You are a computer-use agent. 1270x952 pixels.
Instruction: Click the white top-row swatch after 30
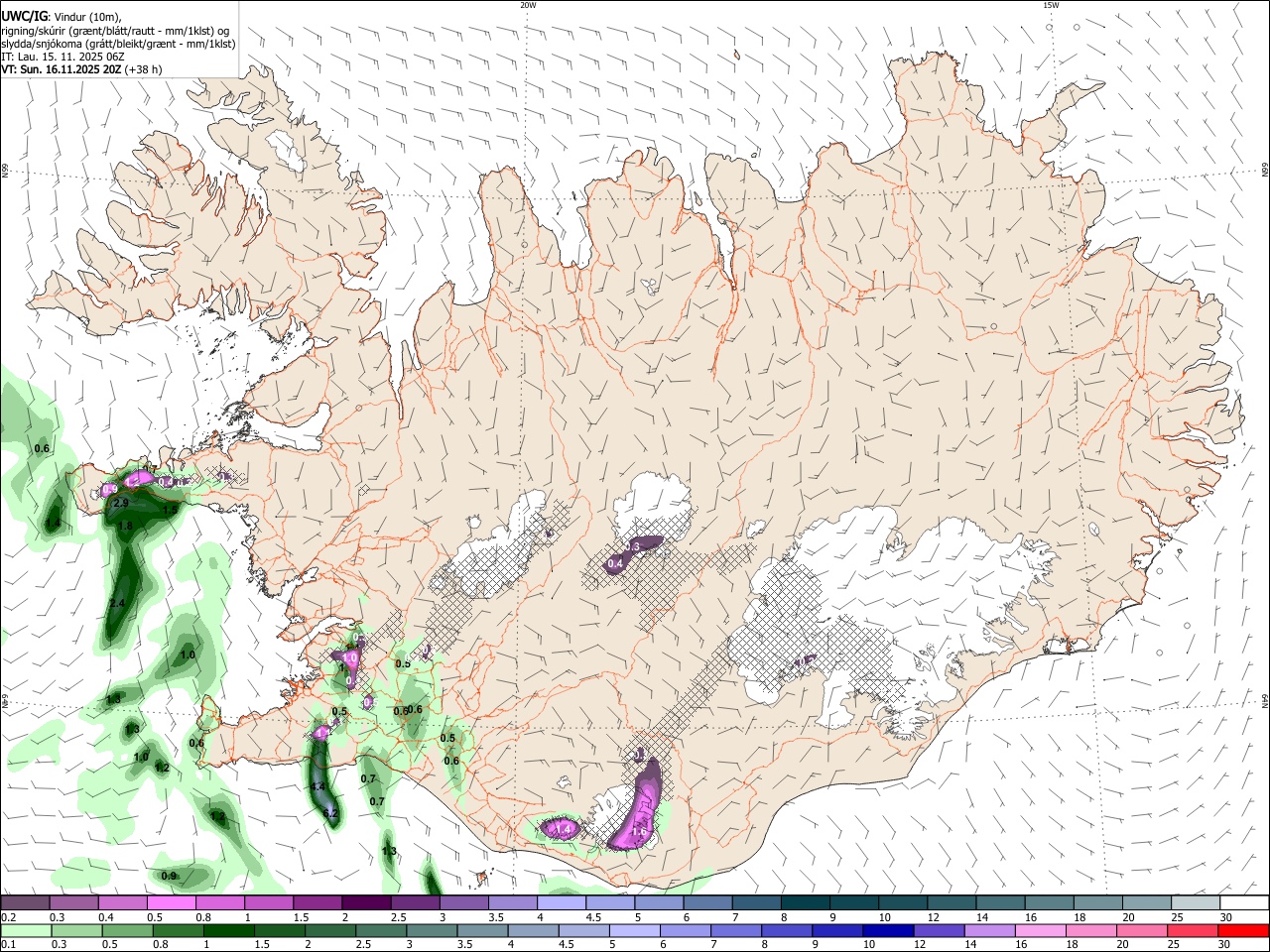pyautogui.click(x=1244, y=902)
